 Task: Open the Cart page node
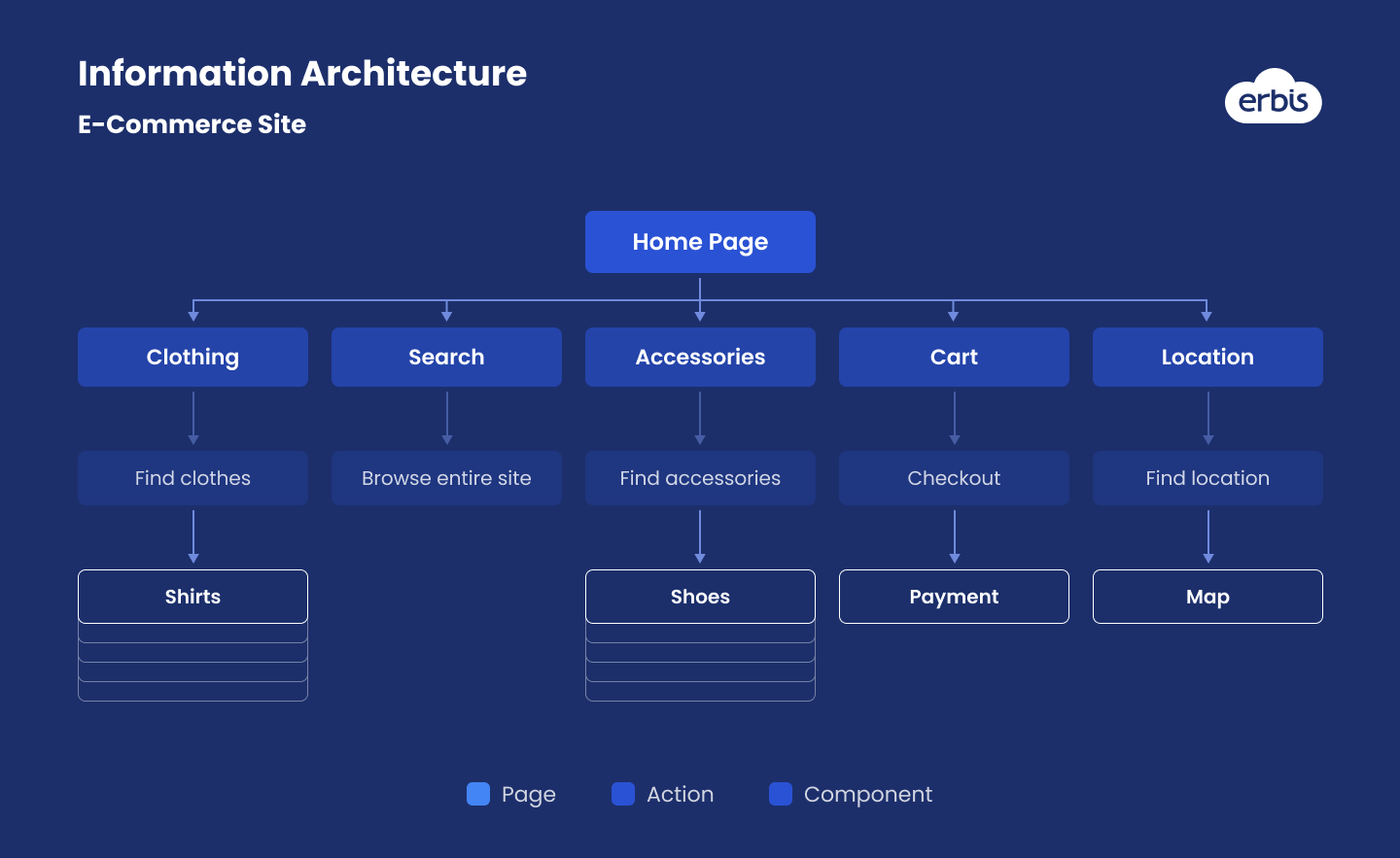954,357
